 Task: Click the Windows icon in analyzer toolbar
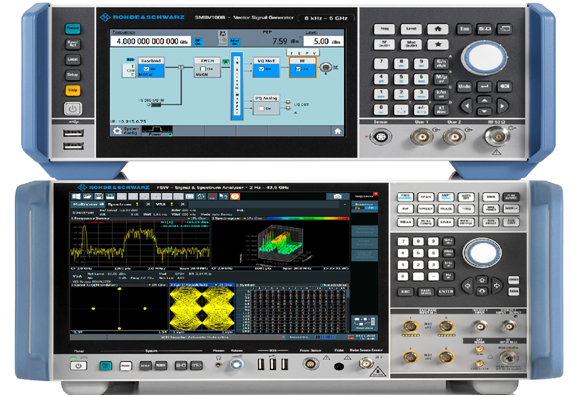pos(76,196)
